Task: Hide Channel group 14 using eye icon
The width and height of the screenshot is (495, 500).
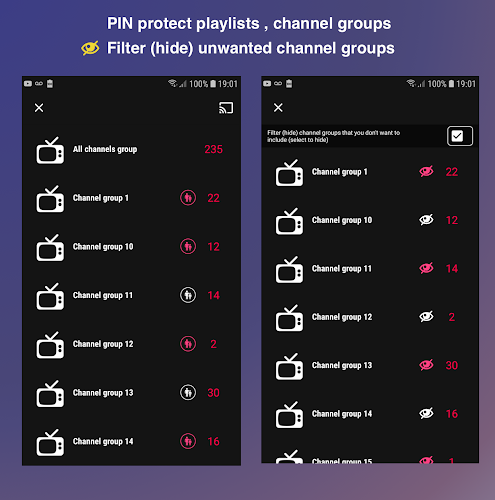Action: pos(426,414)
